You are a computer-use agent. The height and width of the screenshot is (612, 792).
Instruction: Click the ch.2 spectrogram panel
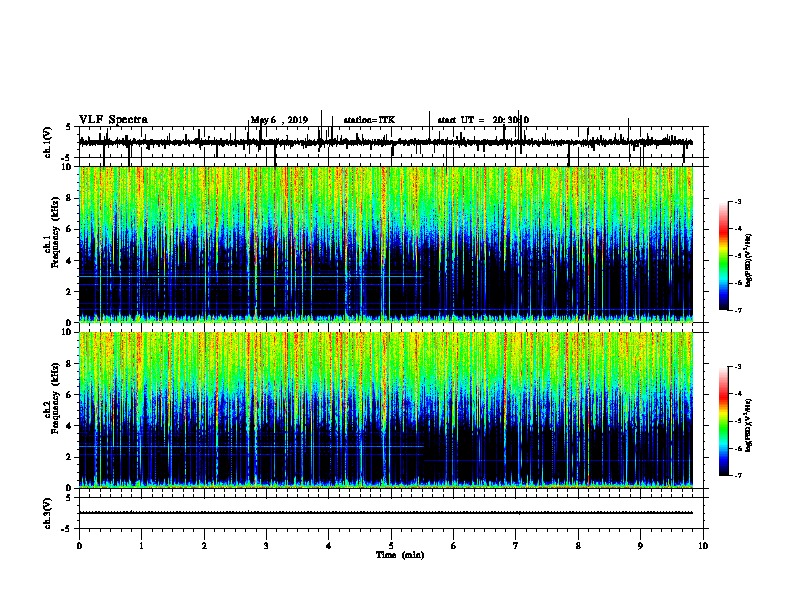pos(386,410)
